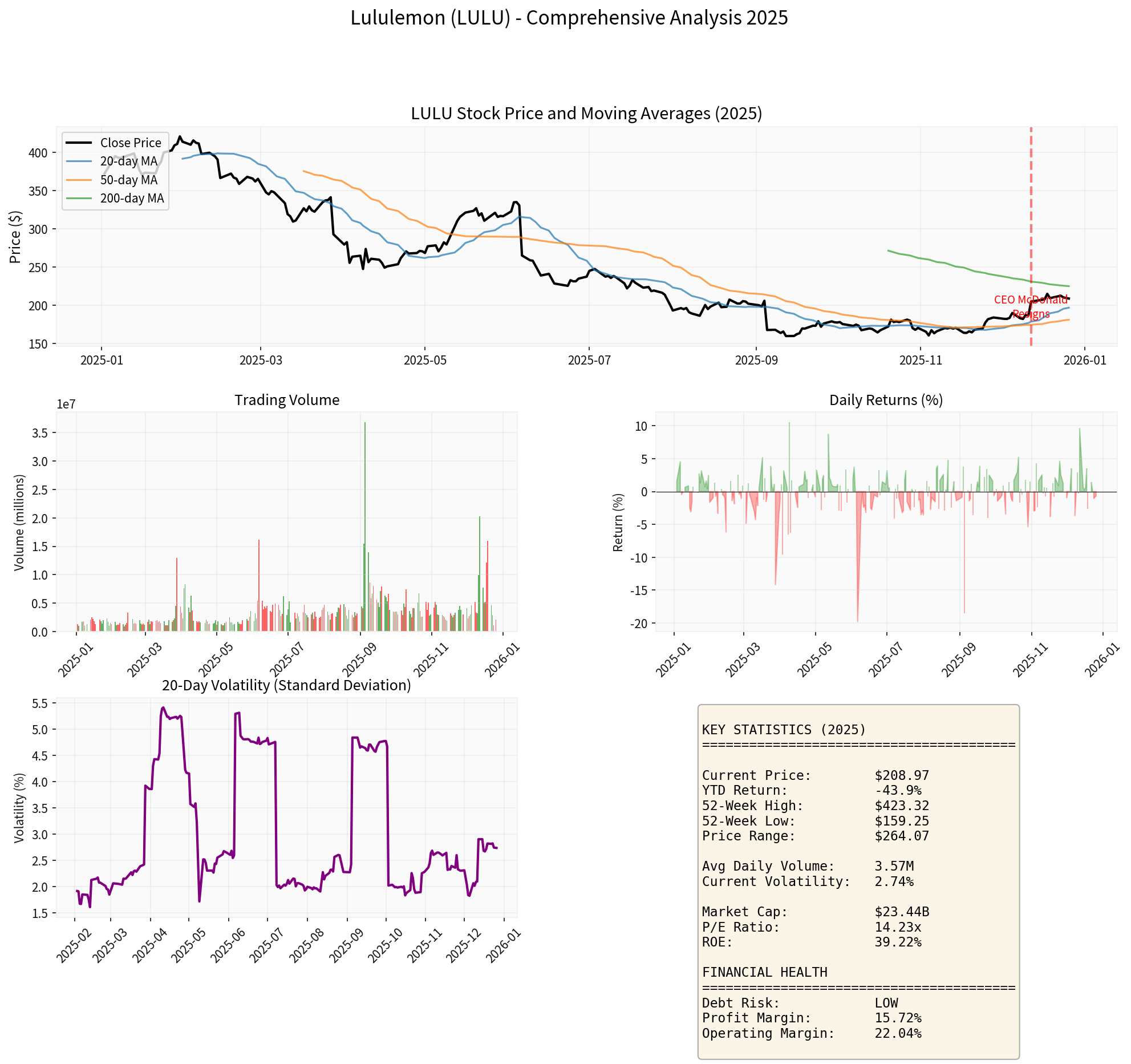
Task: Click the 20-Day Volatility chart title
Action: coord(286,685)
